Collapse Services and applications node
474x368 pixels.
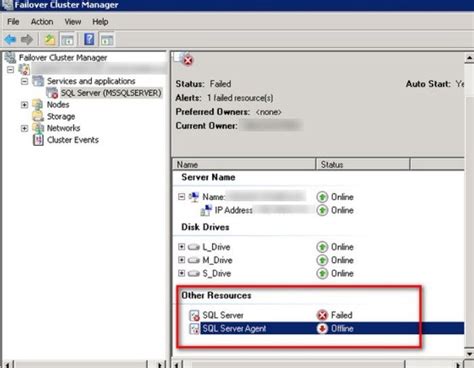point(24,81)
